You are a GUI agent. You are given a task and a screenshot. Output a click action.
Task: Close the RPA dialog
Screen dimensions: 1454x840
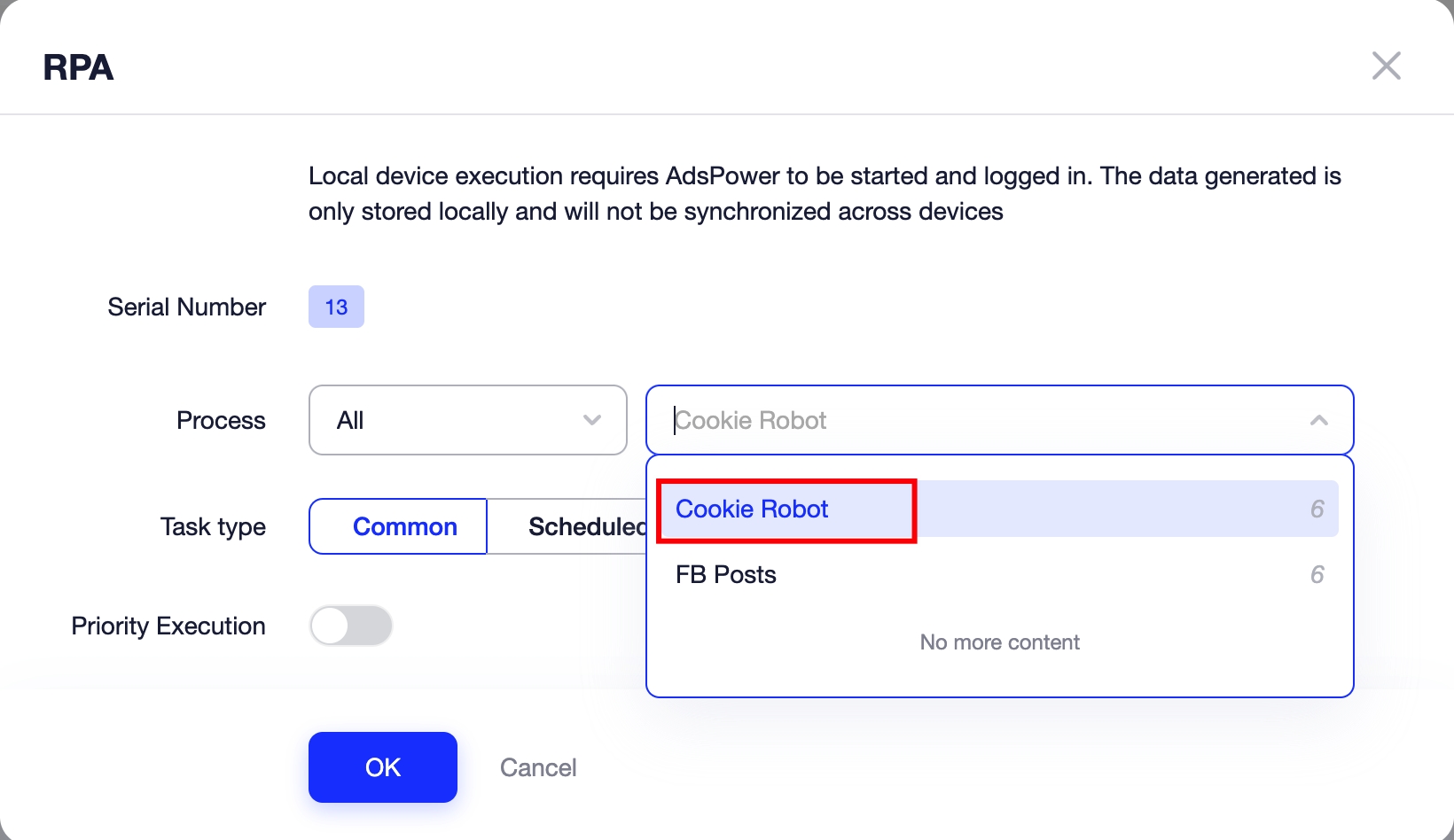point(1387,66)
